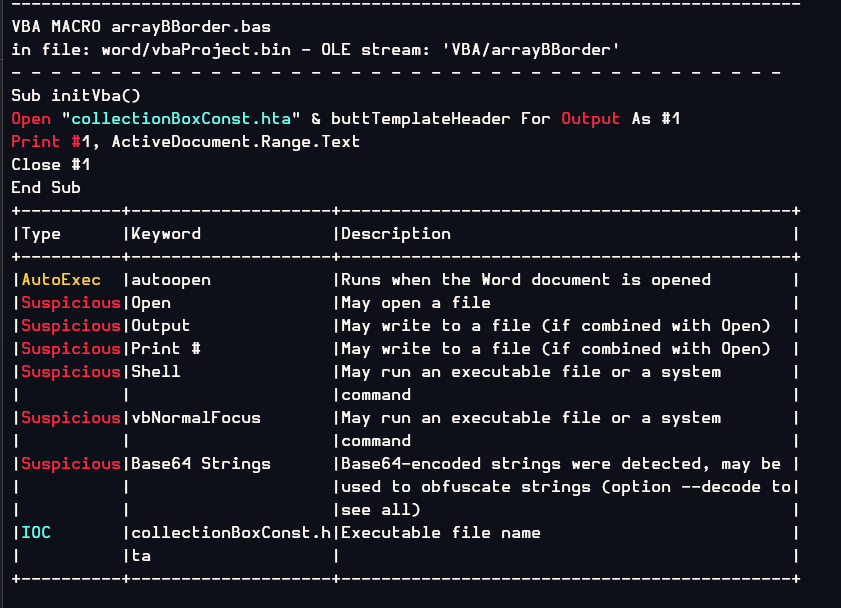Click the Keyword column header
Screen dimensions: 841x608
tap(166, 234)
